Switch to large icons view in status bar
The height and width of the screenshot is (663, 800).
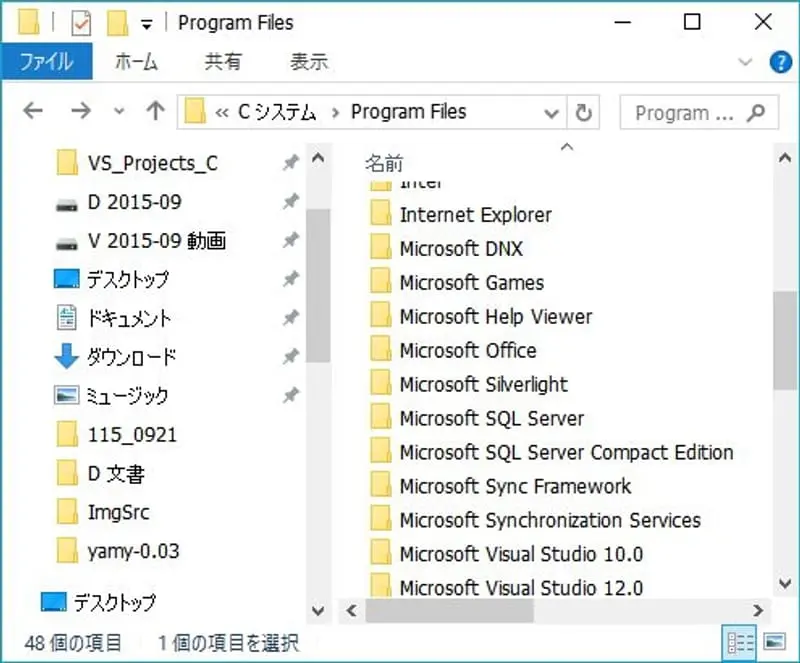tap(774, 642)
